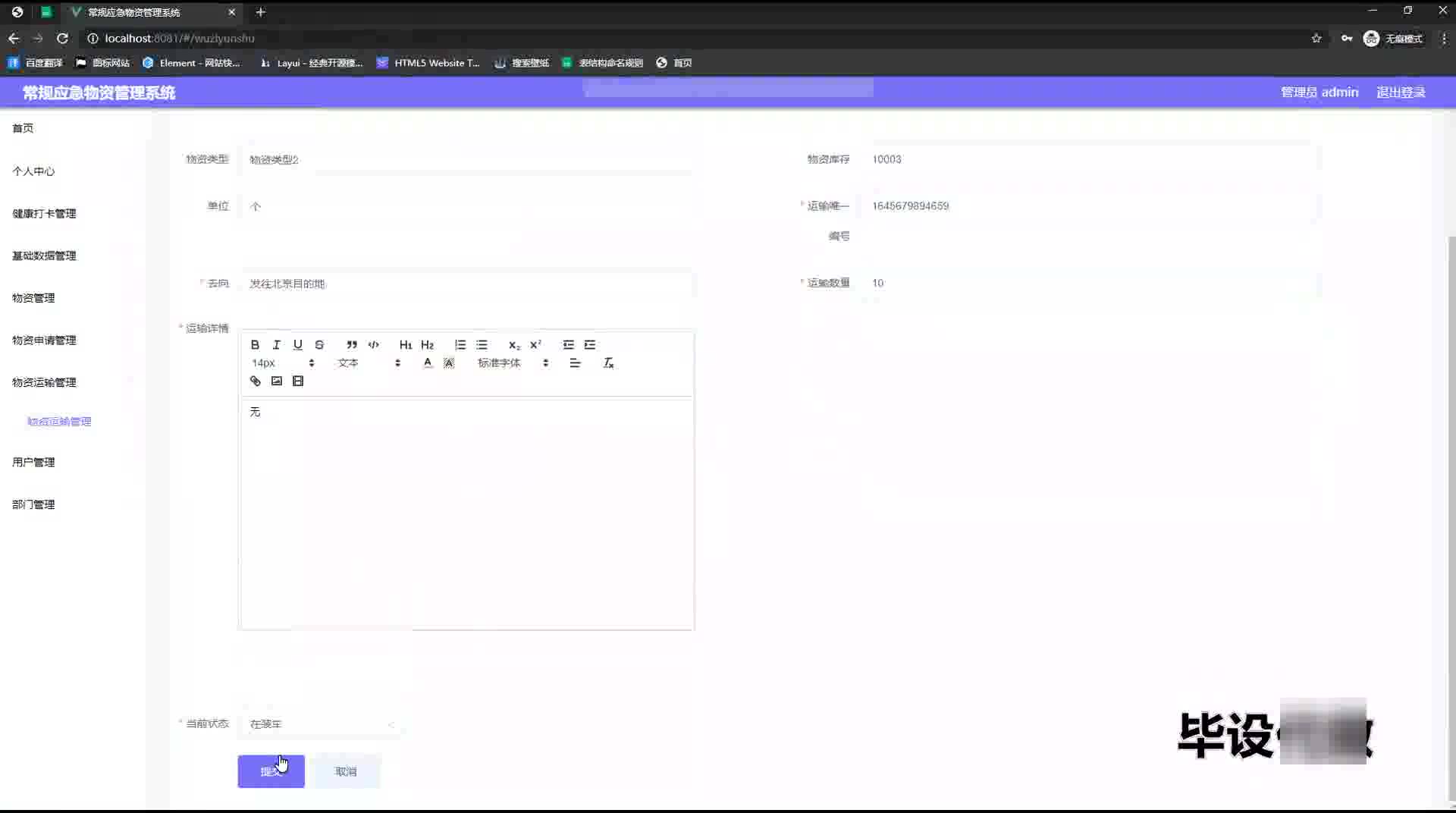
Task: Bookmark this page with the star icon
Action: 1316,38
